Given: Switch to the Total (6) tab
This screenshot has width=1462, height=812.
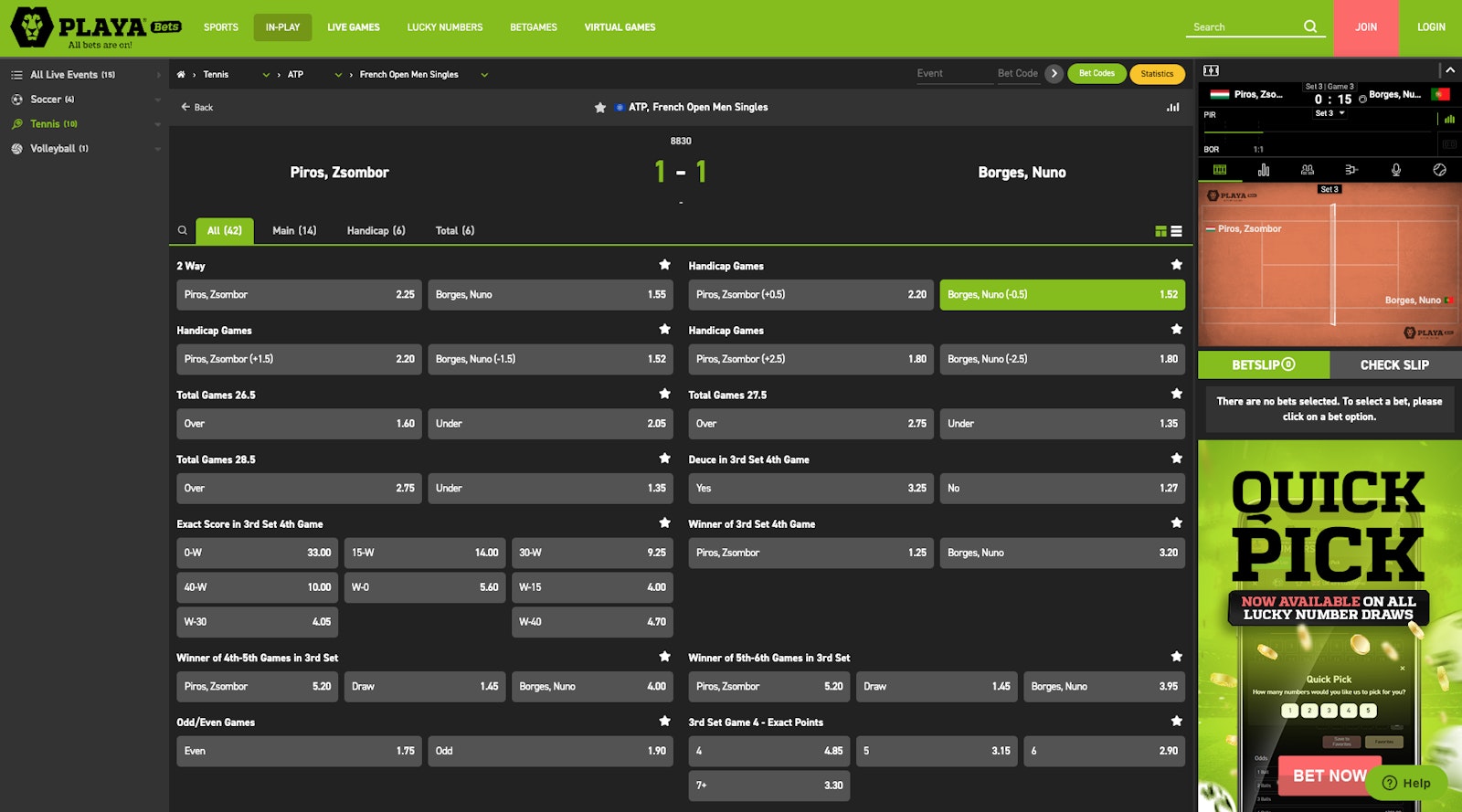Looking at the screenshot, I should pos(455,230).
